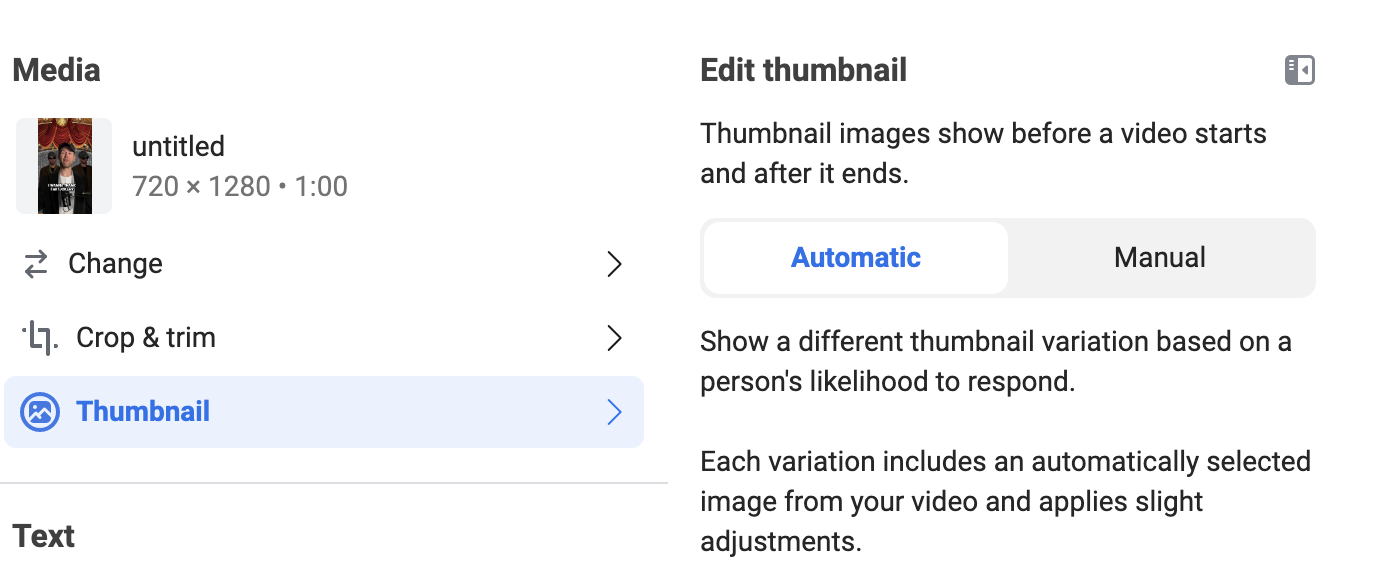Click the untitled video title text

[178, 146]
